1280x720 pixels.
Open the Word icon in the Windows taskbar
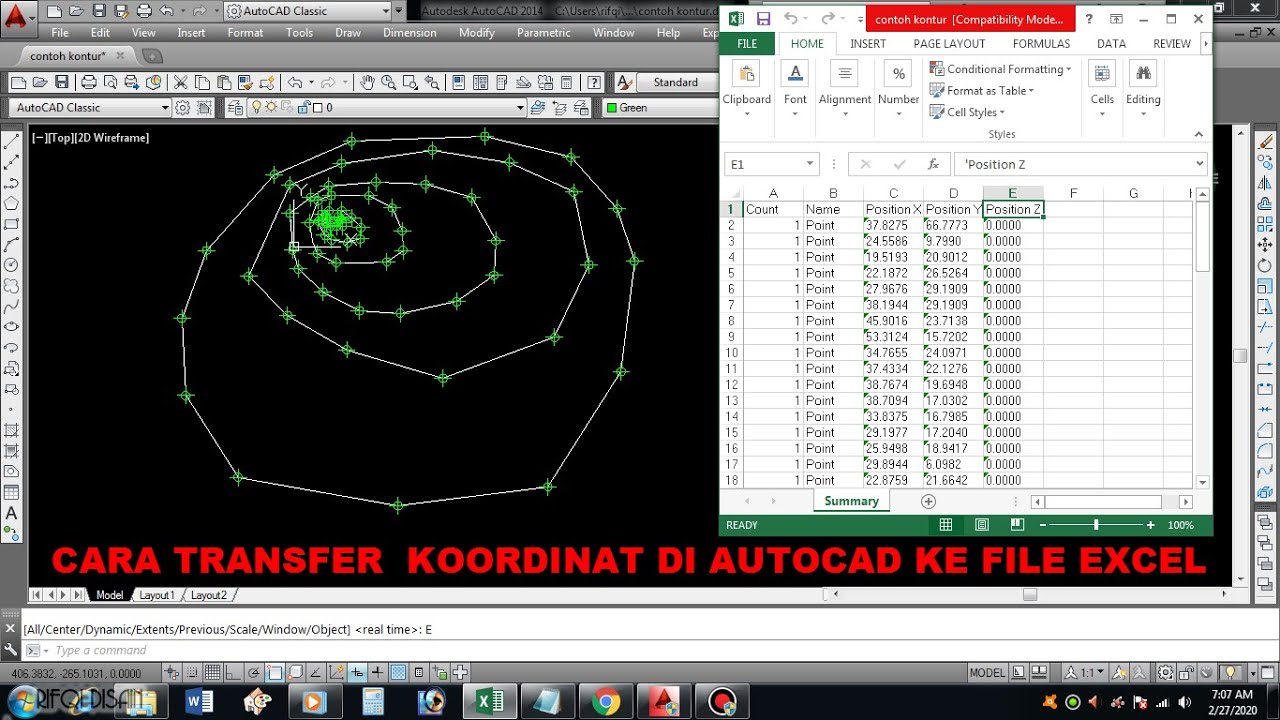(x=199, y=702)
